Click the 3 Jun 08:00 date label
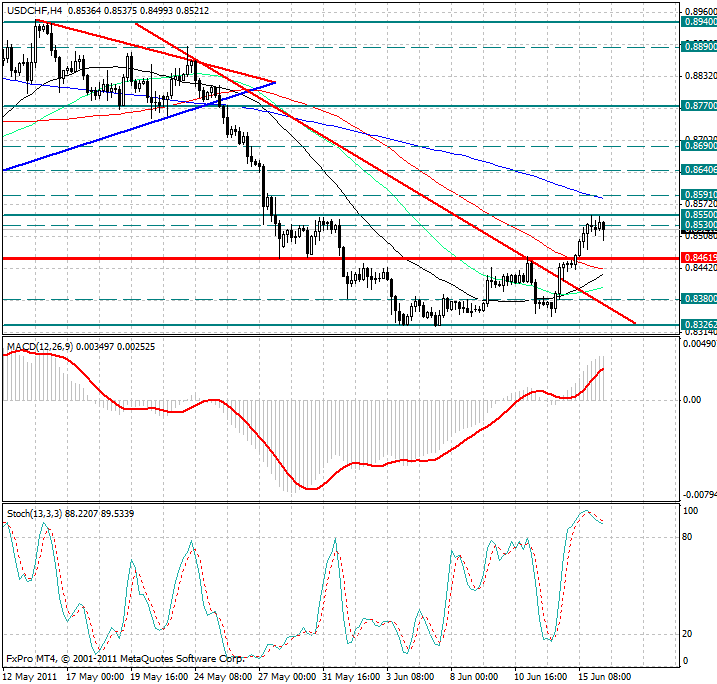This screenshot has height=684, width=717. pos(411,677)
